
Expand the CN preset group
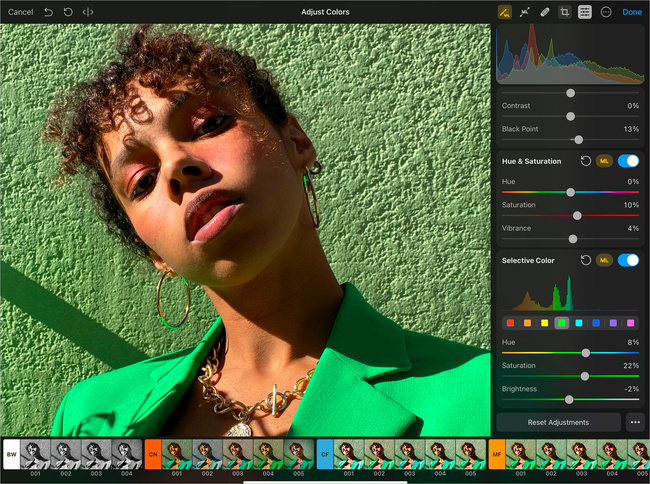coord(153,454)
